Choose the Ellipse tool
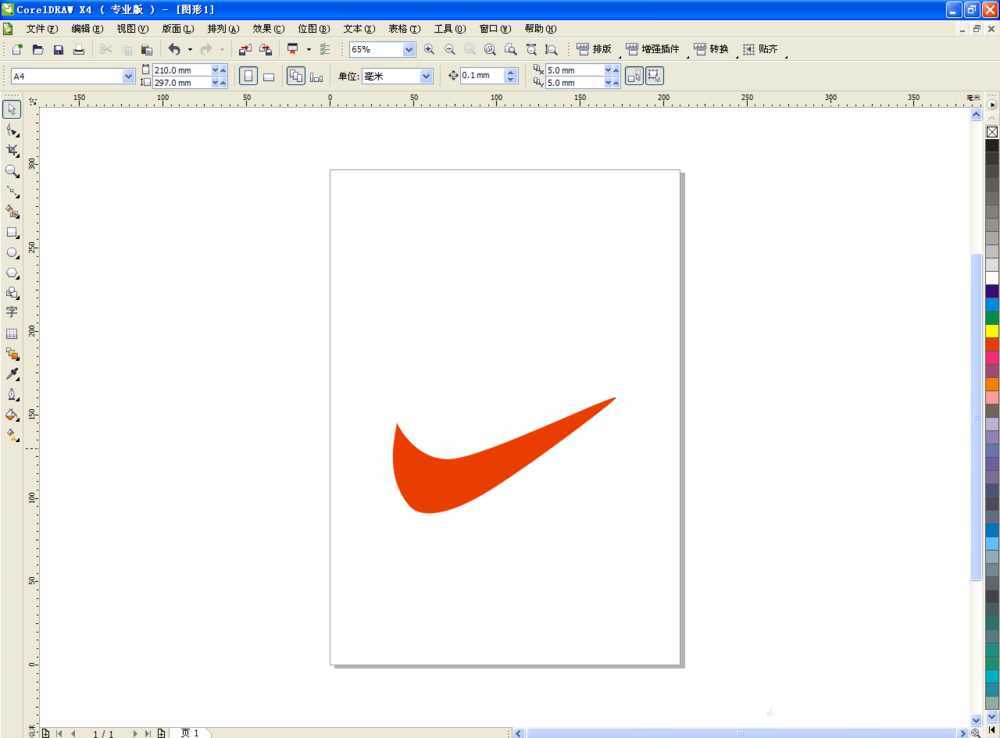This screenshot has width=1000, height=738. pyautogui.click(x=12, y=253)
